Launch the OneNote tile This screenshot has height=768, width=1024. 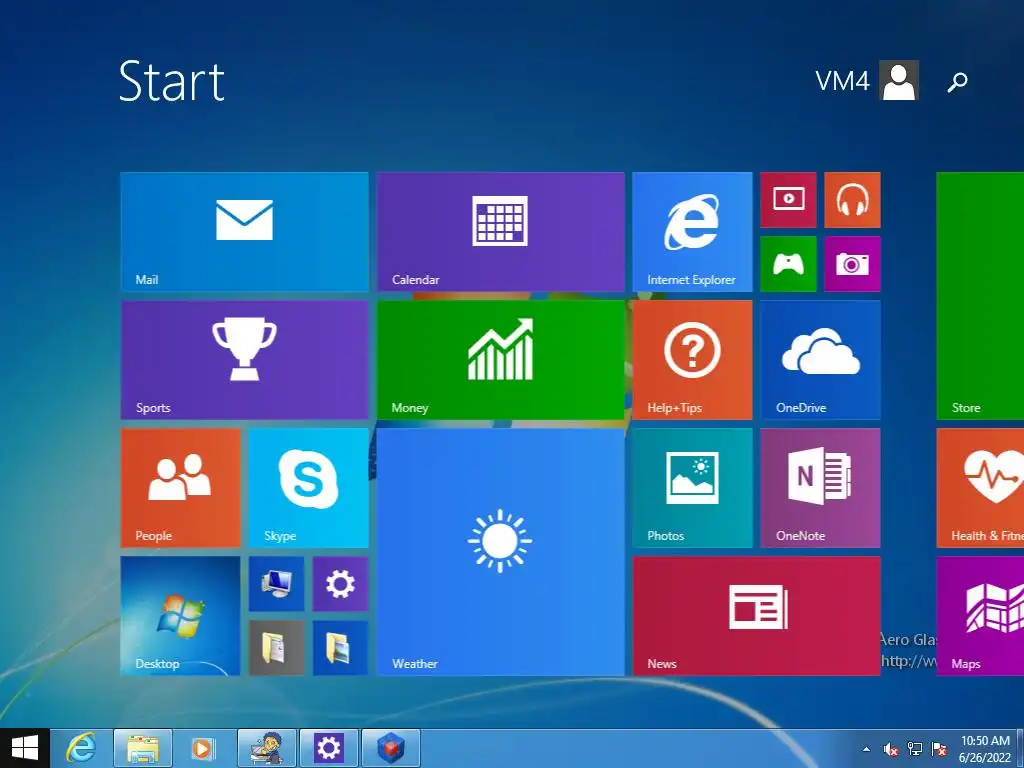820,487
